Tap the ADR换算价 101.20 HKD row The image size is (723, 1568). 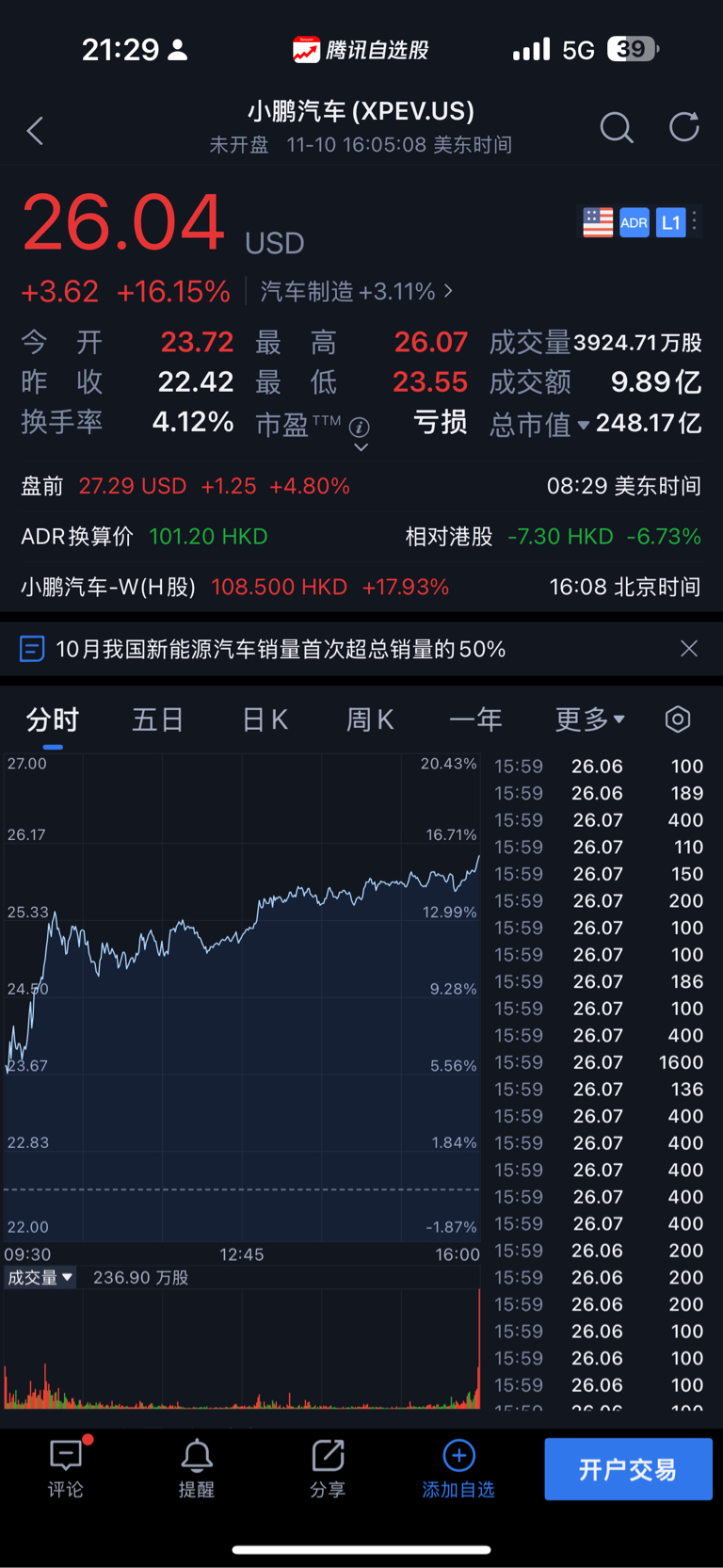145,537
